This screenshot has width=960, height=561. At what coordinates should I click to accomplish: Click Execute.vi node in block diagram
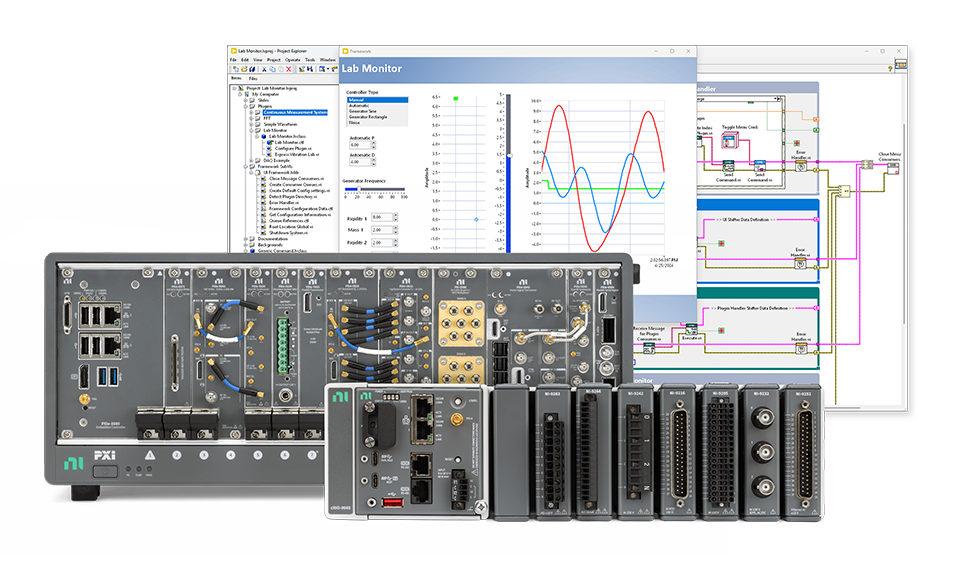(691, 329)
